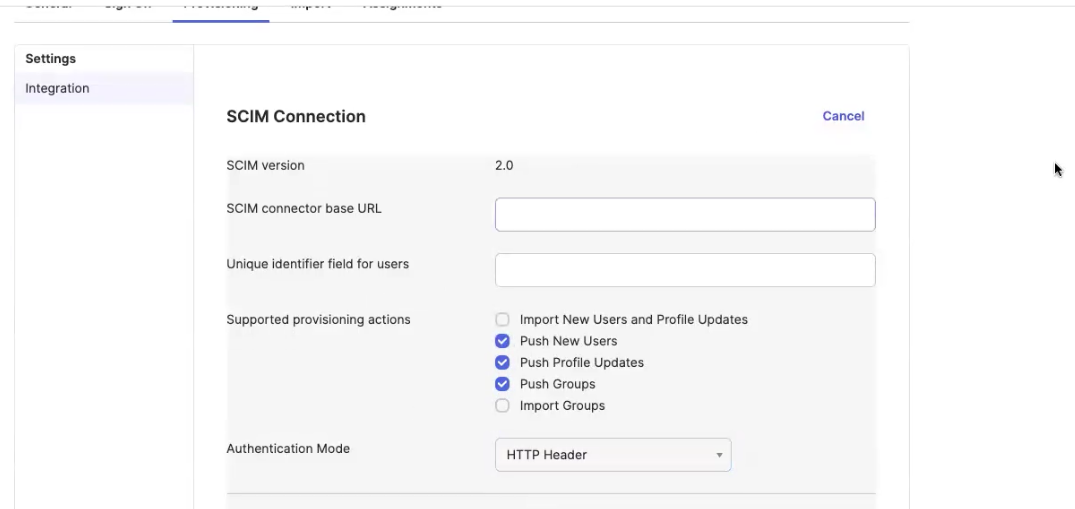Open the Authentication Mode dropdown
Screen dimensions: 1075x509
click(x=613, y=455)
